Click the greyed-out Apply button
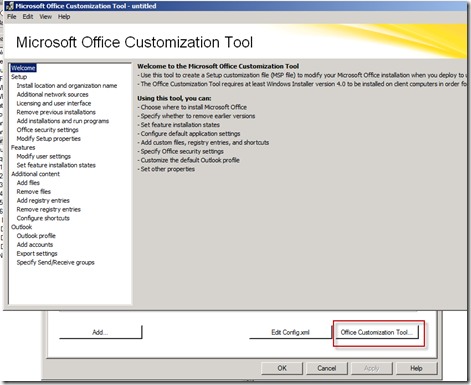 tap(372, 368)
